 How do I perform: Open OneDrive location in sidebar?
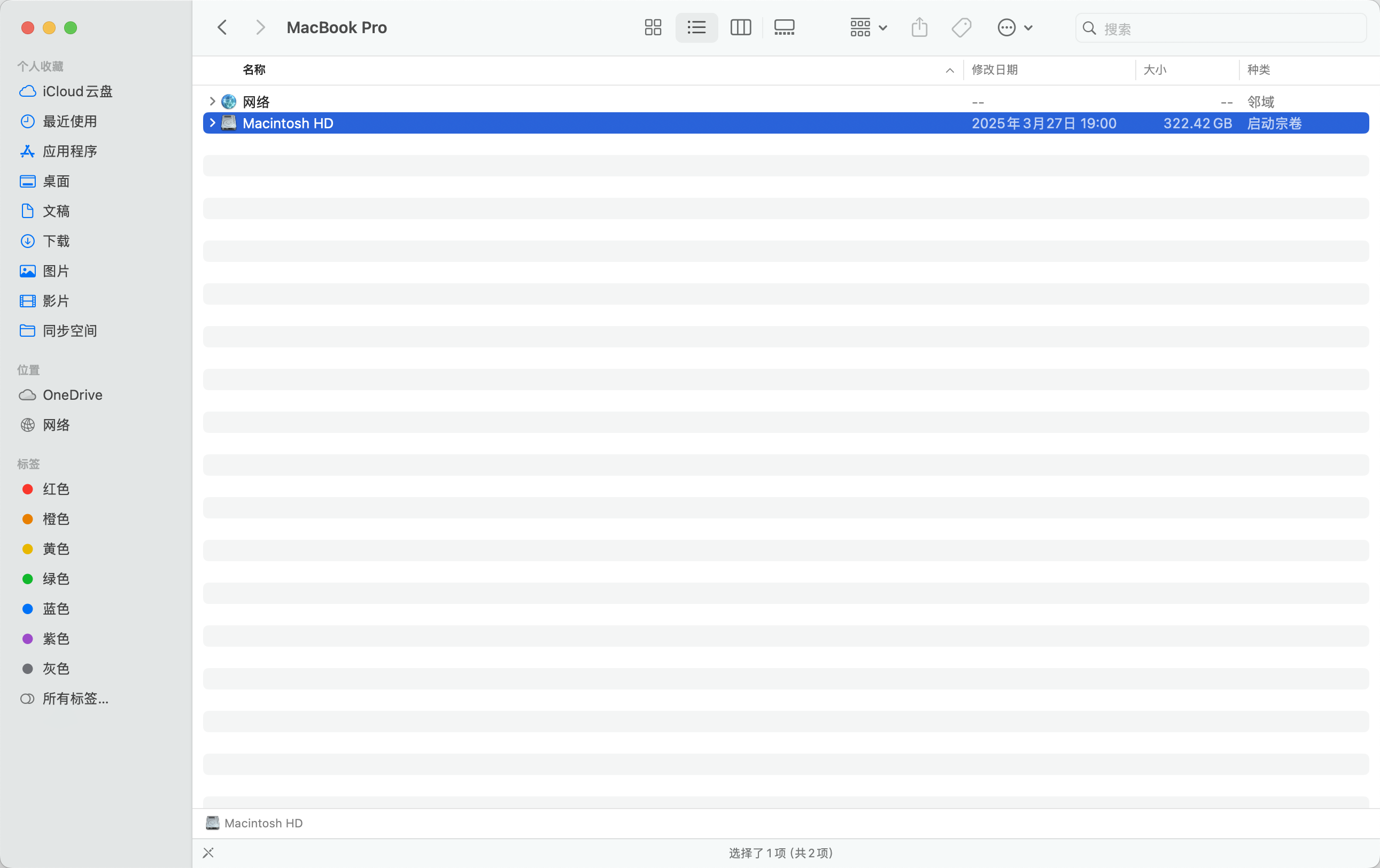point(72,395)
